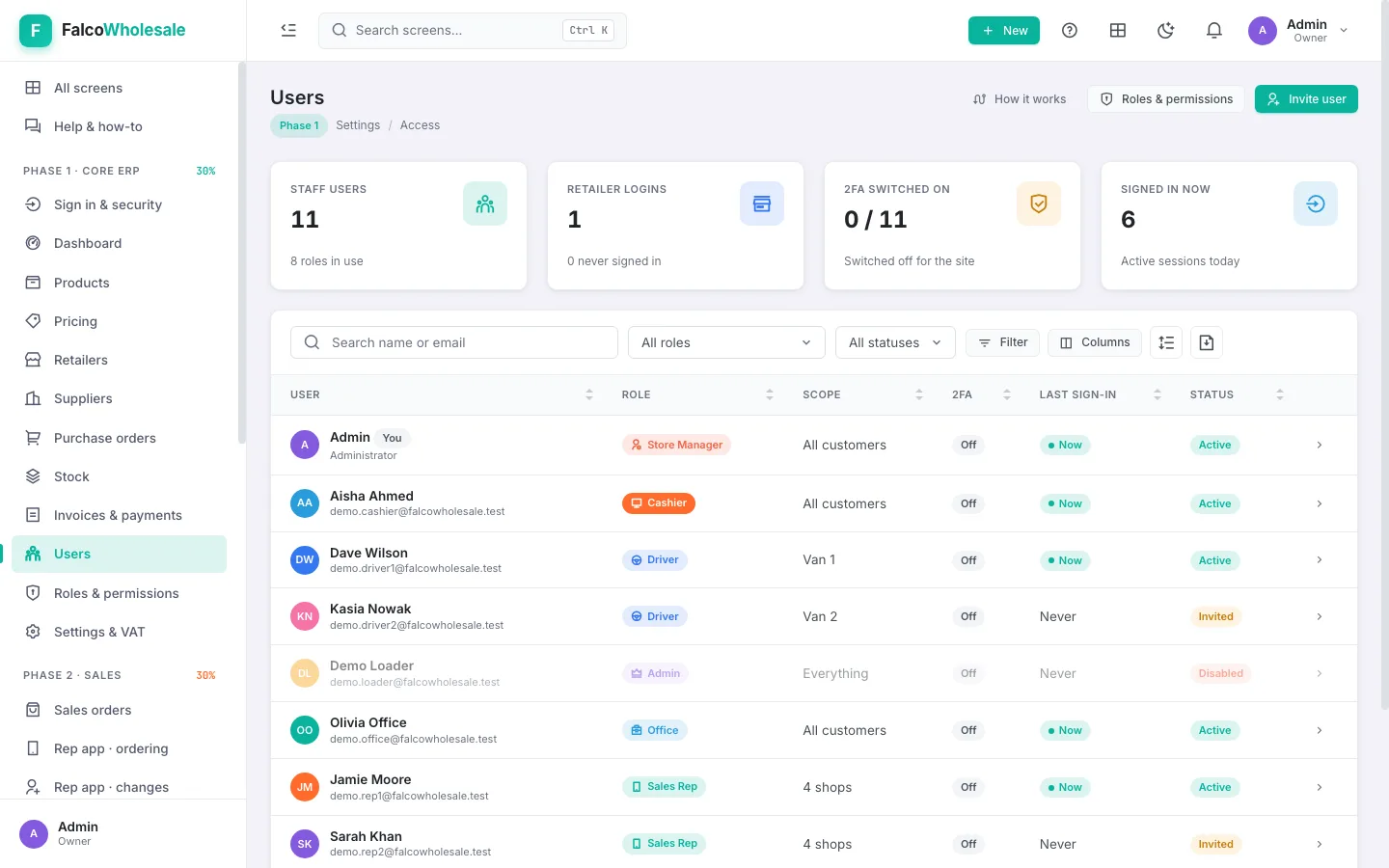Click the Settings breadcrumb
1389x868 pixels.
pyautogui.click(x=358, y=125)
